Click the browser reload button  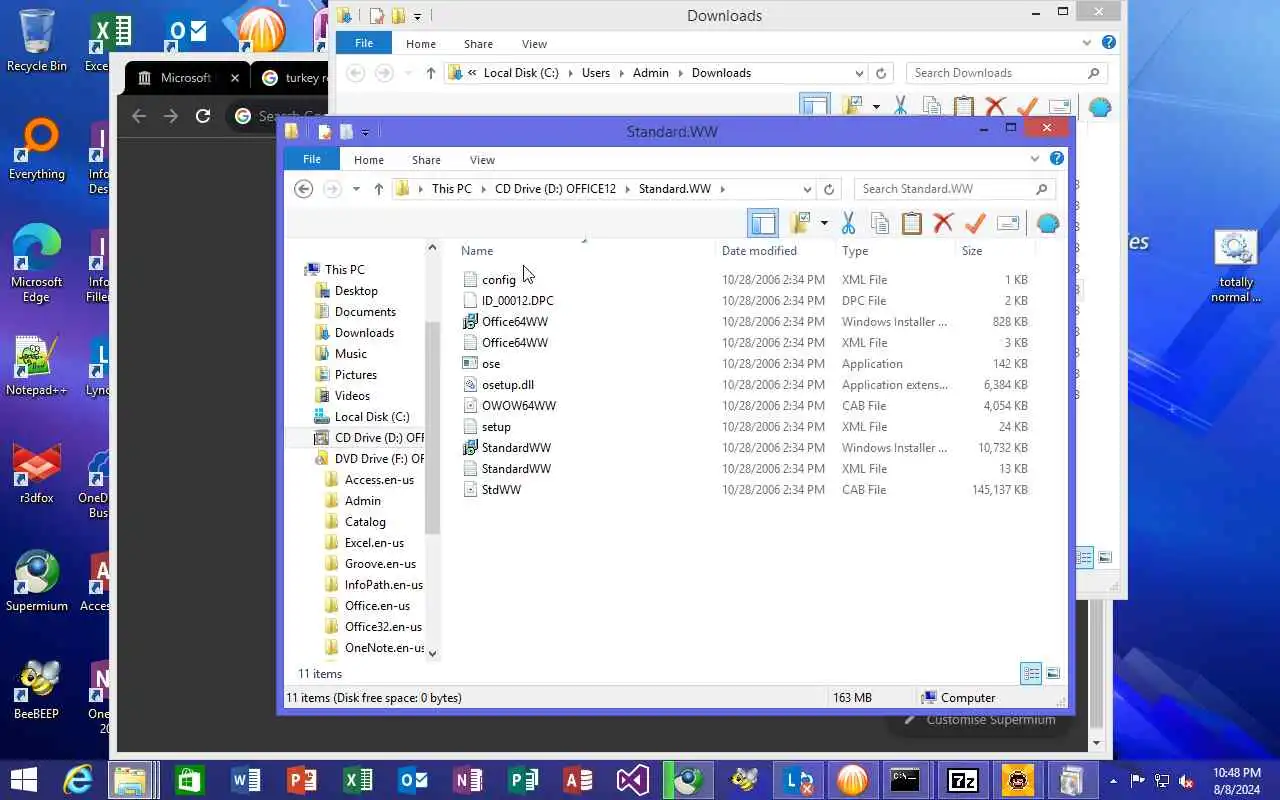pos(203,116)
